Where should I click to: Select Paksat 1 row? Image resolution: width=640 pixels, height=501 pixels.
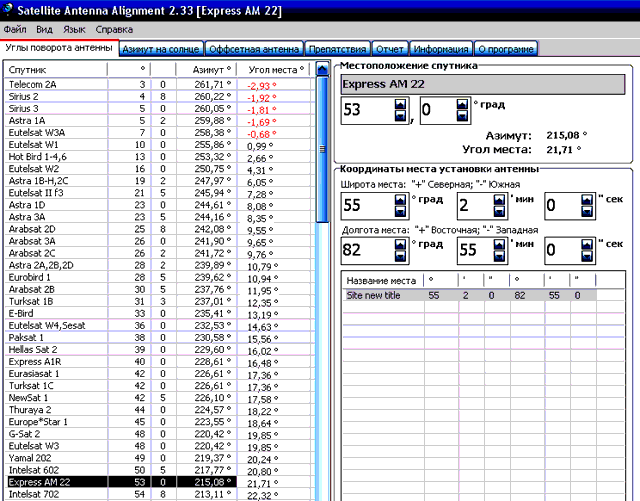pos(159,338)
